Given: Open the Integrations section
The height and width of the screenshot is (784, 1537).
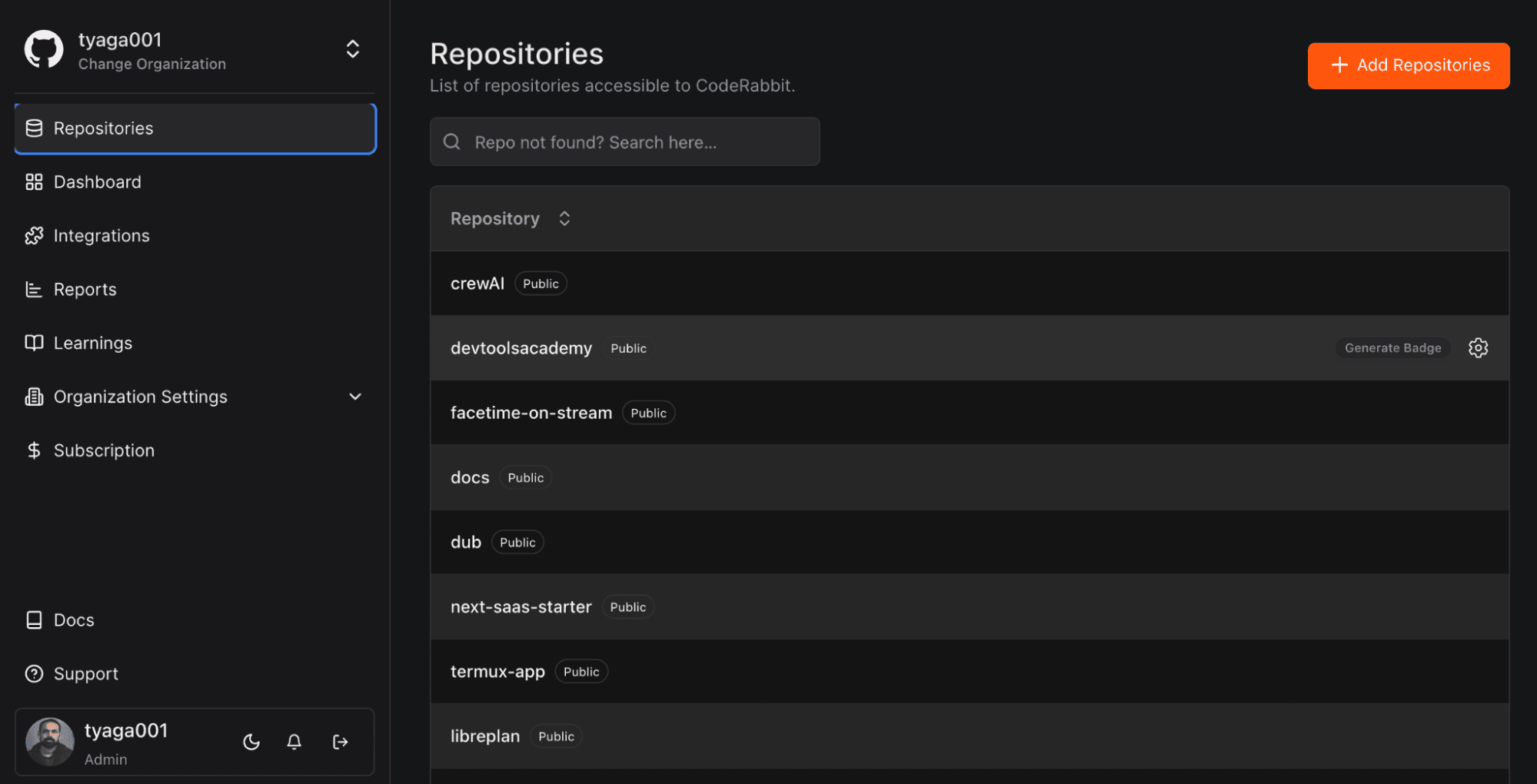Looking at the screenshot, I should (101, 236).
